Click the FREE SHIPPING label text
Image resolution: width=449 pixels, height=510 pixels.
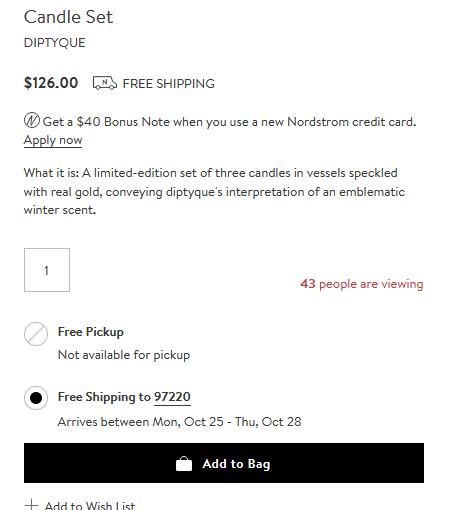pyautogui.click(x=169, y=84)
